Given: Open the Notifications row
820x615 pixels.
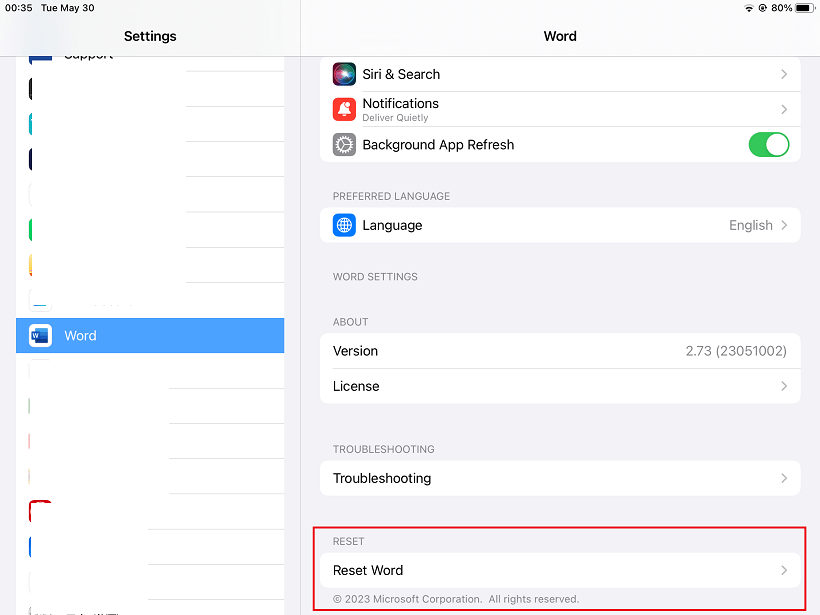Looking at the screenshot, I should 560,109.
